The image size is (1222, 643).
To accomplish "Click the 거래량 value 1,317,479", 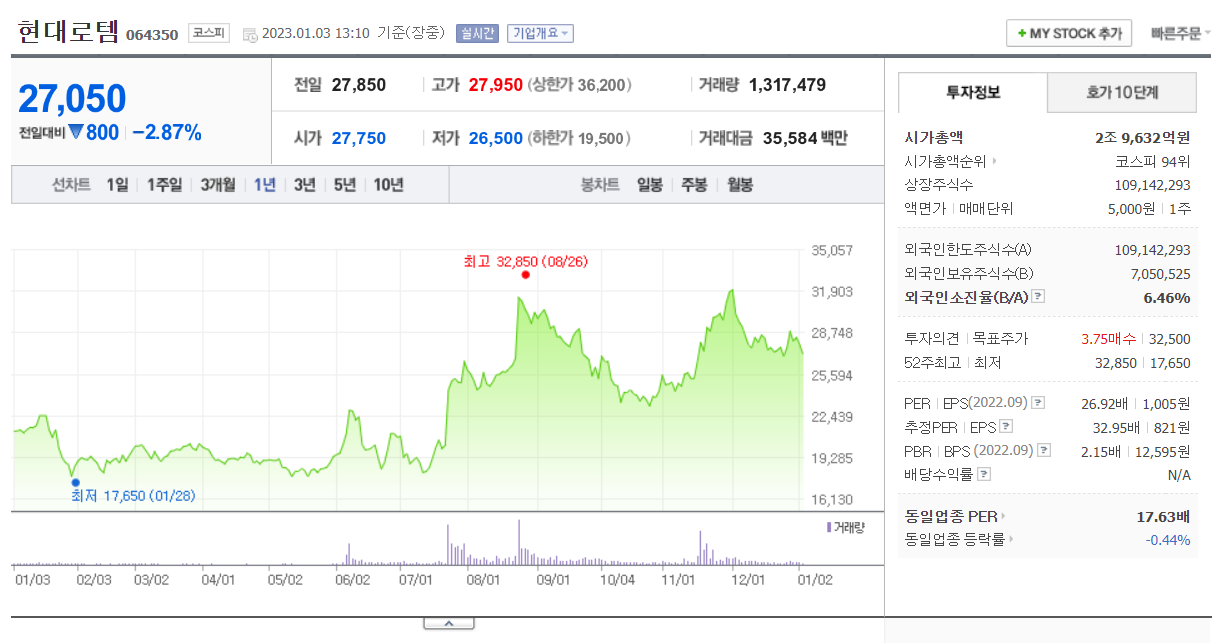I will point(787,85).
